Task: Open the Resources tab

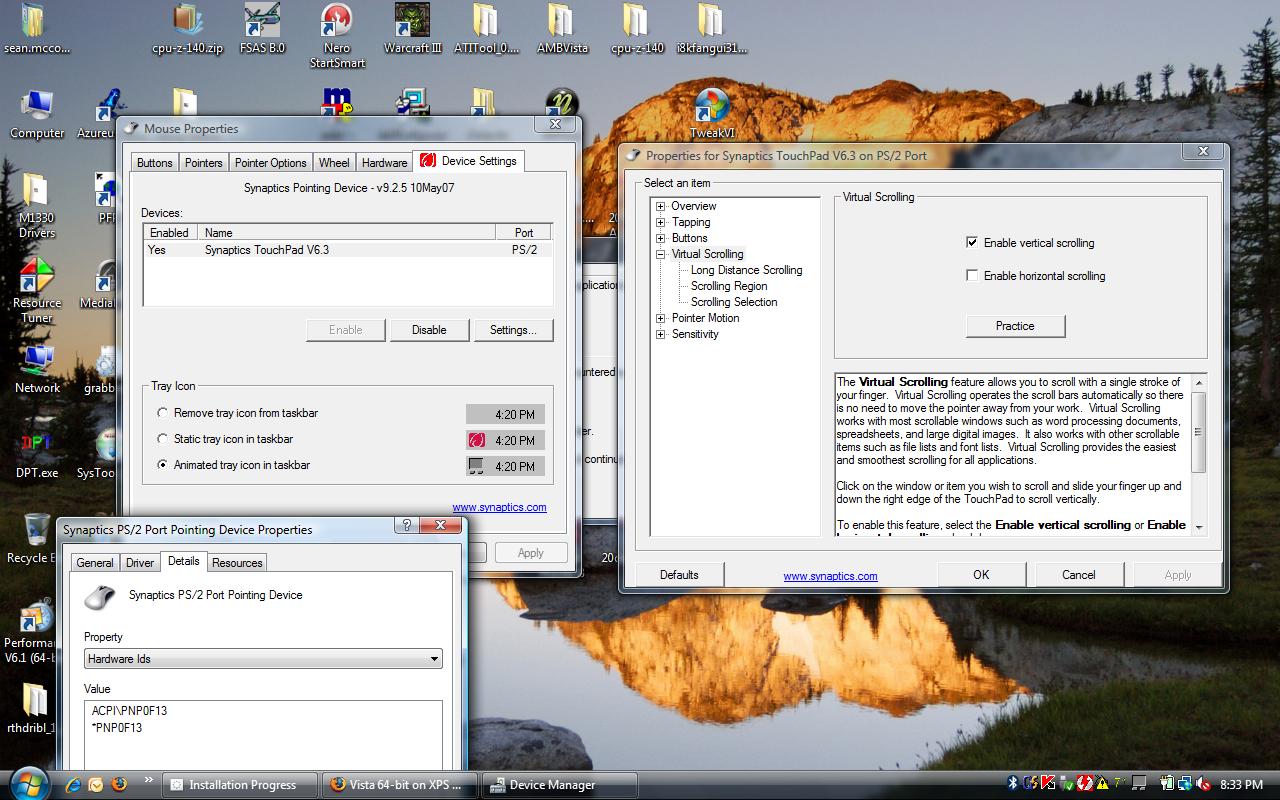Action: pyautogui.click(x=237, y=563)
